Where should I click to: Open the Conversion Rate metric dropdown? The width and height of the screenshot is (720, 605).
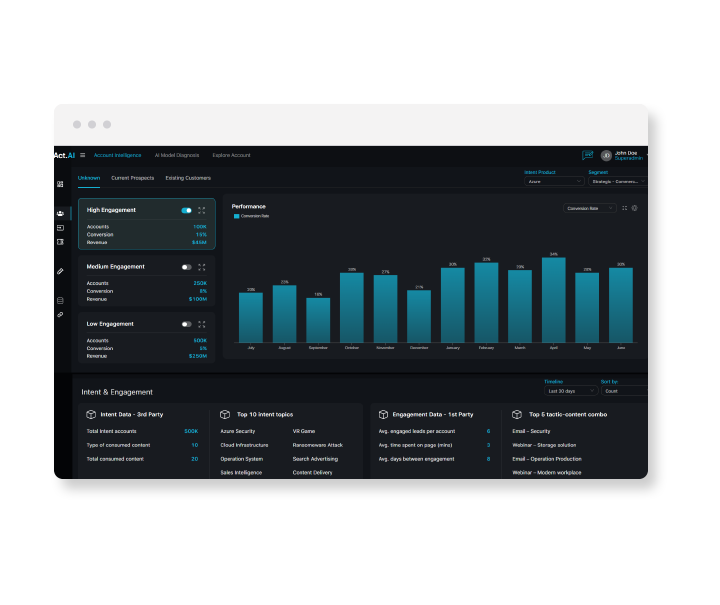click(x=589, y=208)
